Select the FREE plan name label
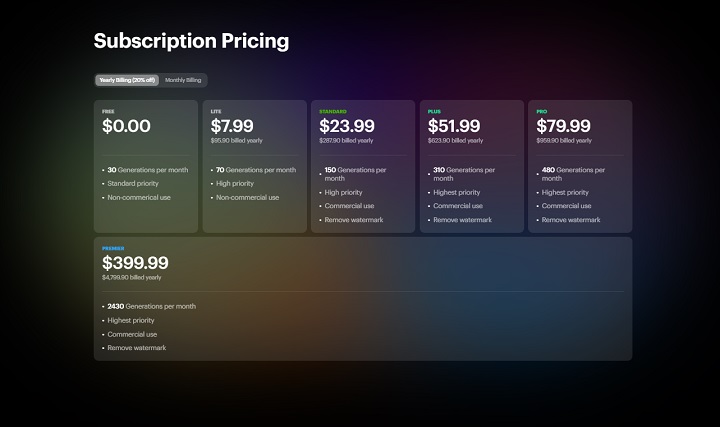This screenshot has width=720, height=427. pos(108,111)
